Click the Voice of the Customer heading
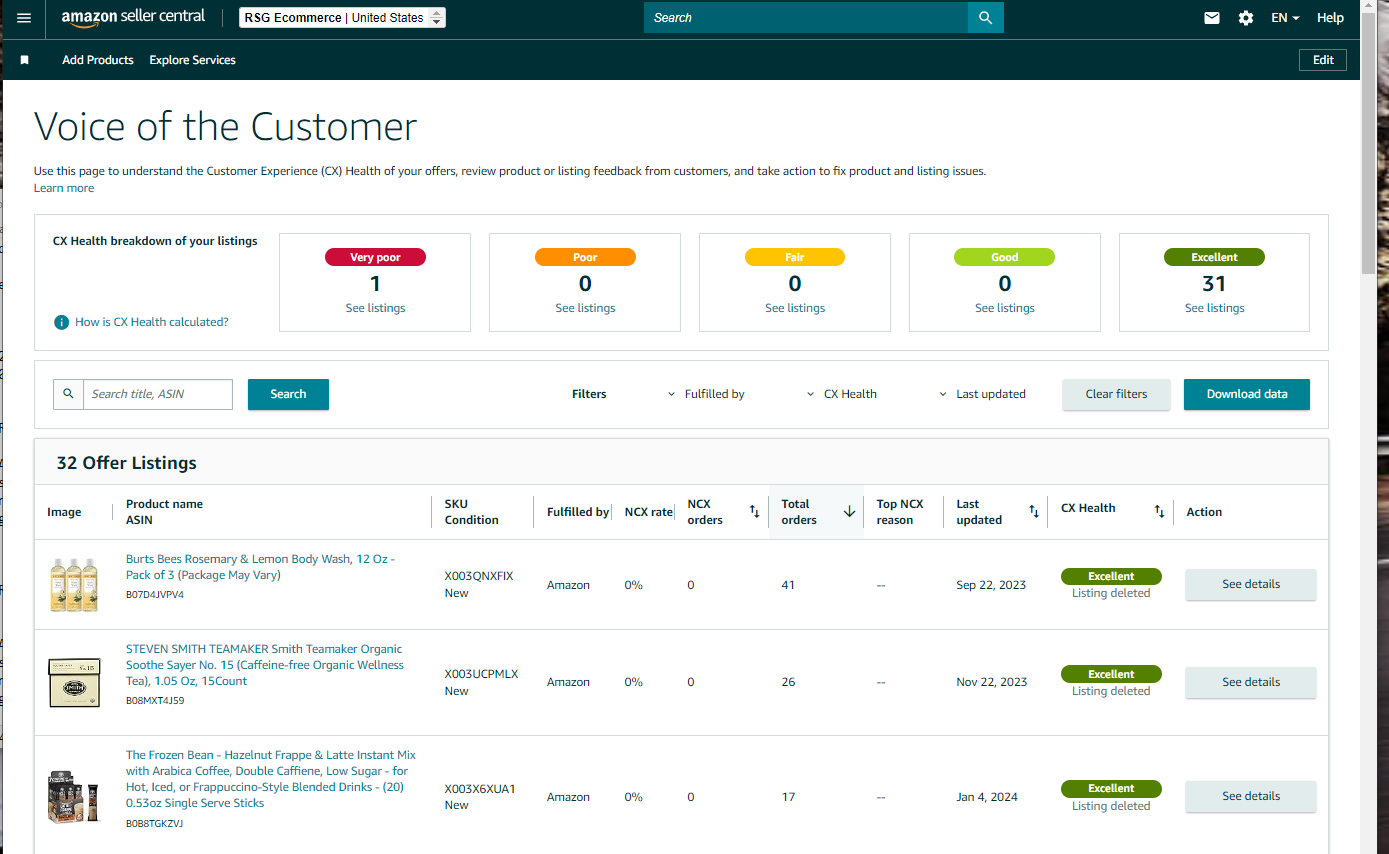The height and width of the screenshot is (854, 1389). pos(226,127)
